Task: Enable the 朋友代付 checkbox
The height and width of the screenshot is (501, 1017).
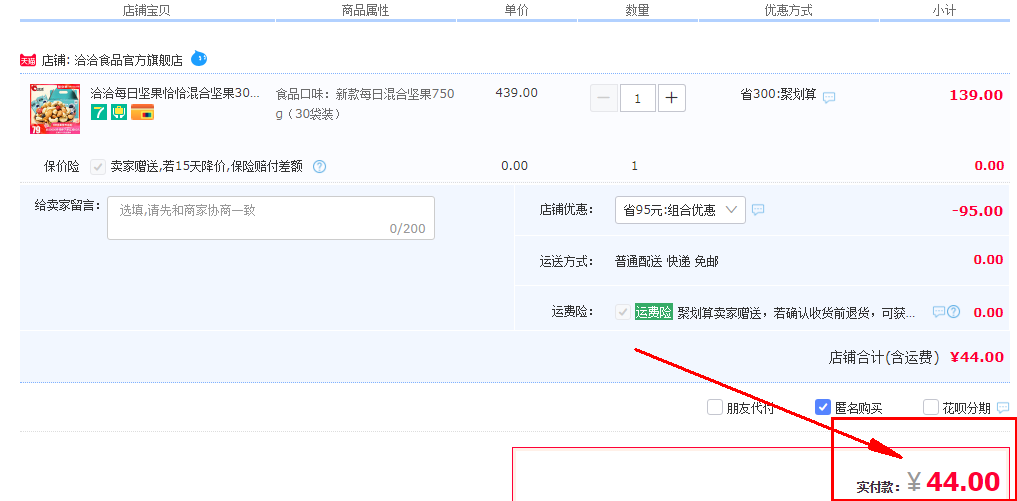Action: pos(715,408)
